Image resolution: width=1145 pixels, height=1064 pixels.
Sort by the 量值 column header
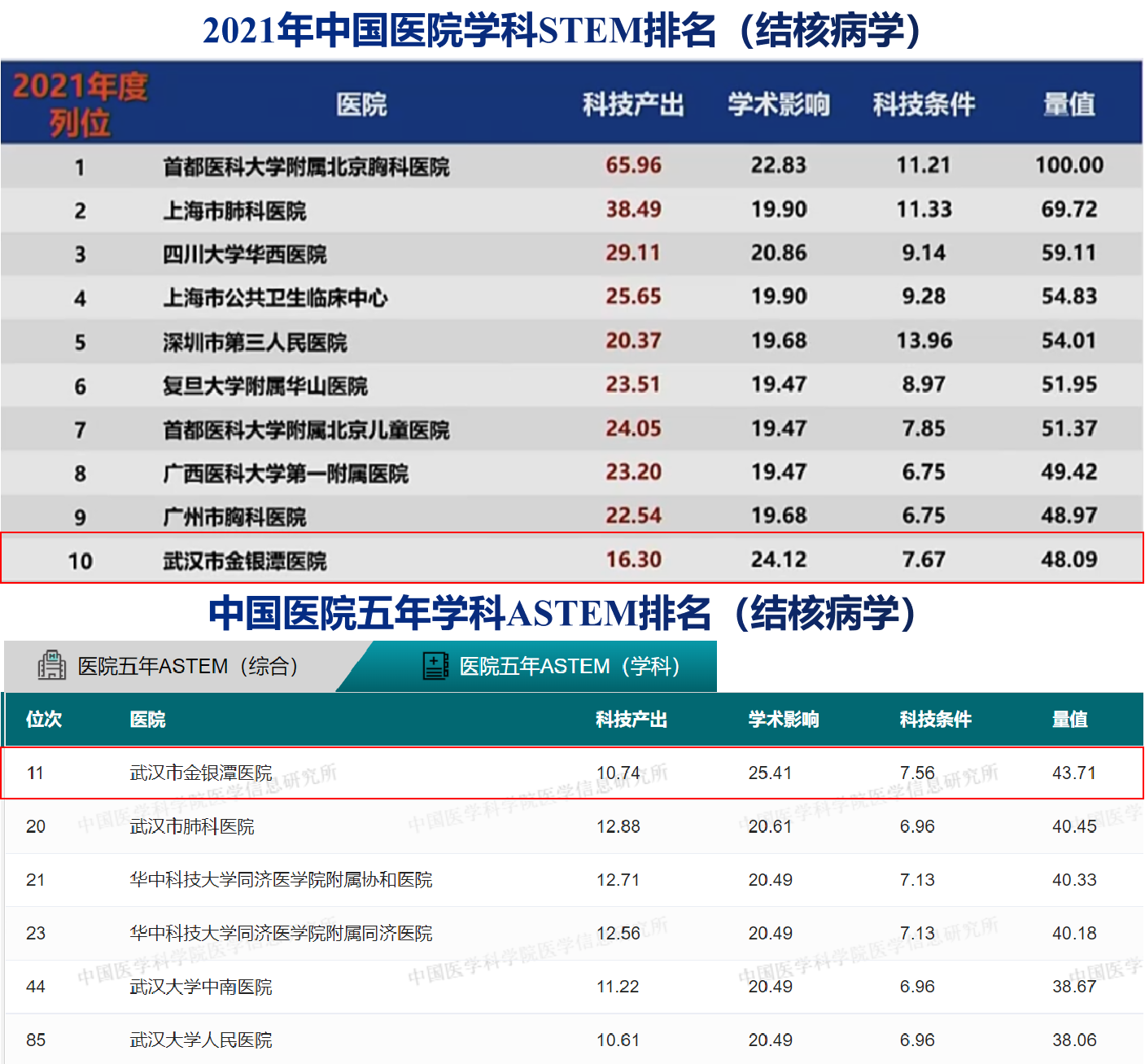coord(1069,103)
